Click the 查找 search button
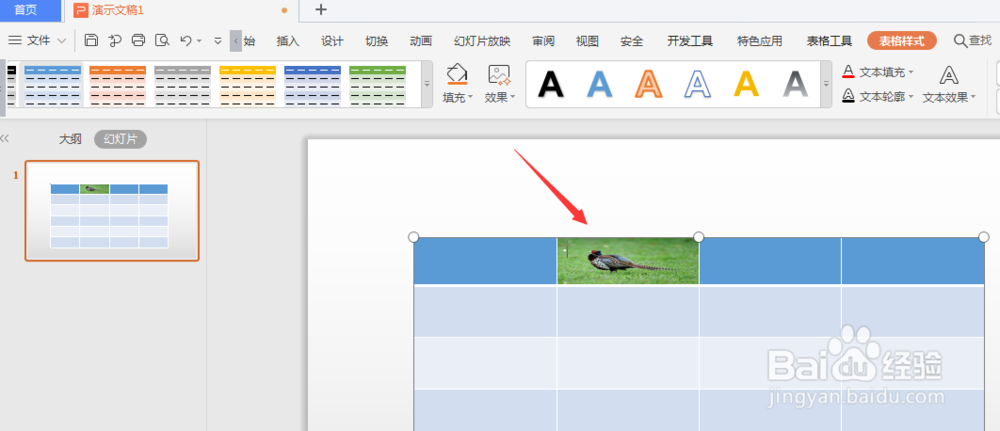 pyautogui.click(x=973, y=41)
